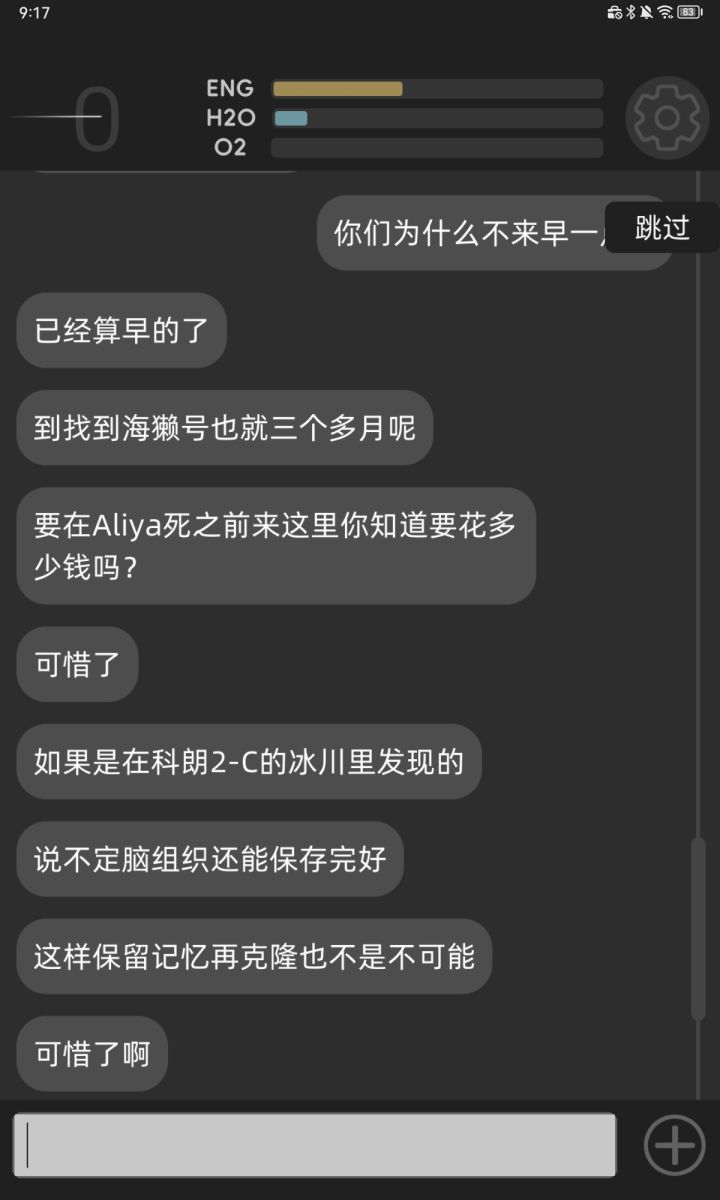Select the message mentioning Aliya's death
This screenshot has height=1200, width=720.
pos(276,546)
